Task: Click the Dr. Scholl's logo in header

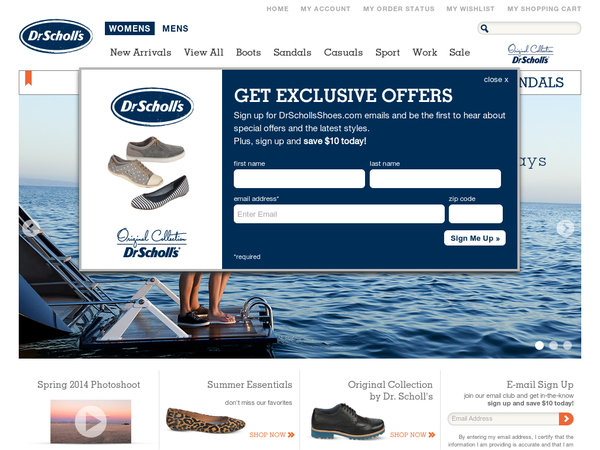Action: (56, 36)
